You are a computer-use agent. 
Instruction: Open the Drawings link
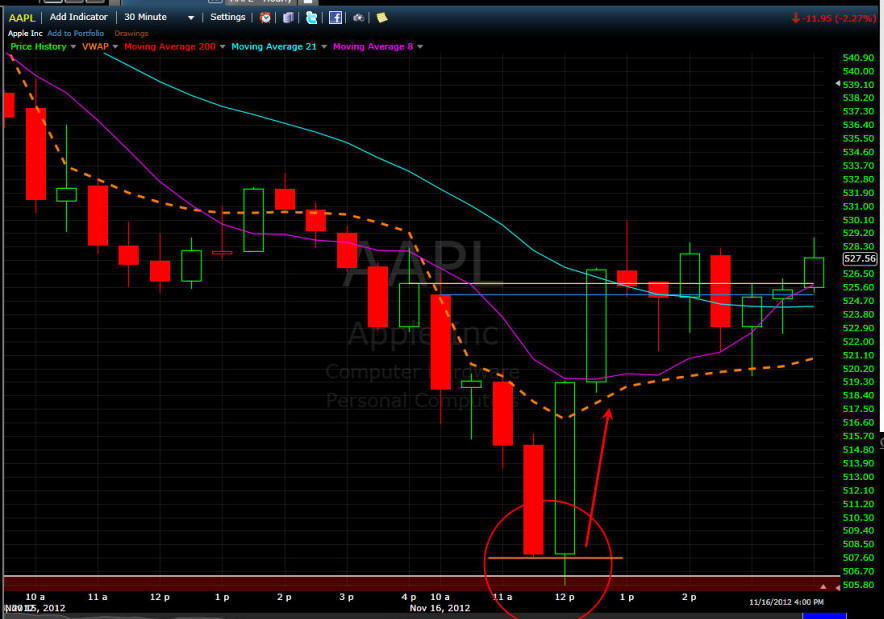[x=131, y=33]
